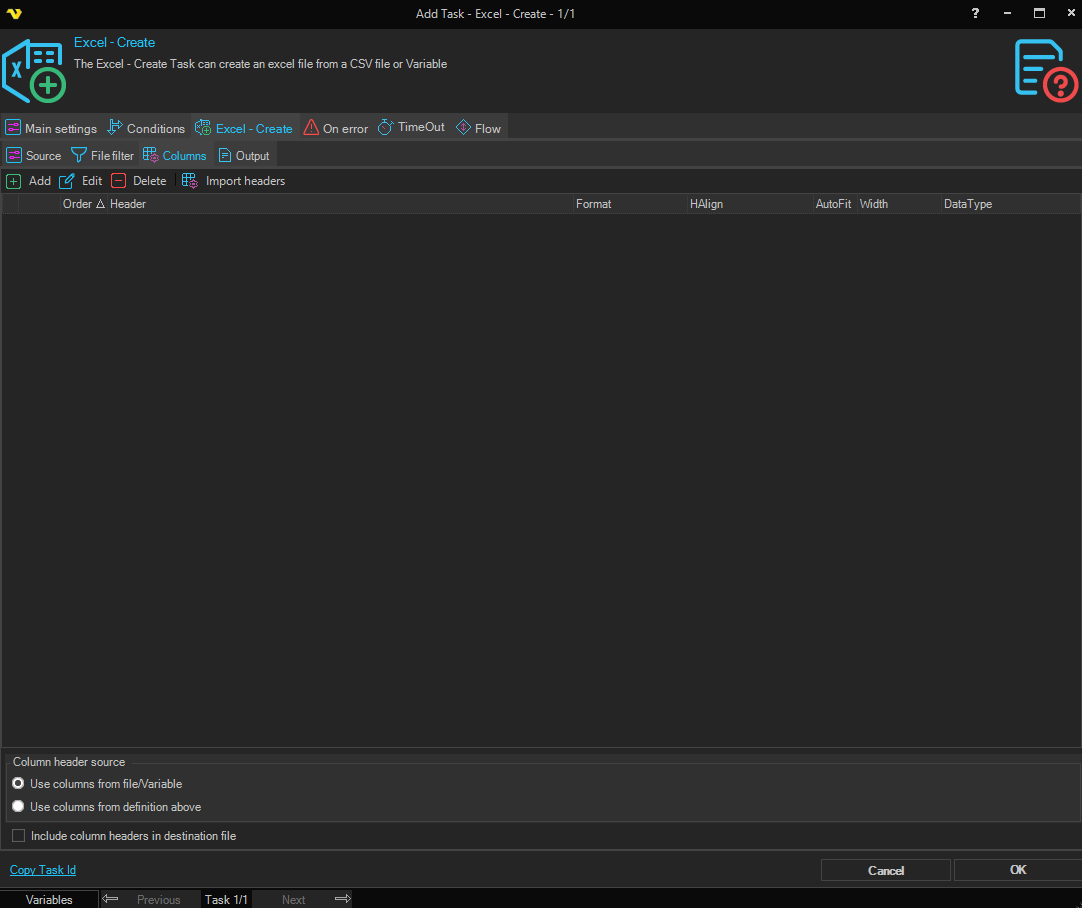1082x908 pixels.
Task: Click the question mark help button in title bar
Action: (975, 13)
